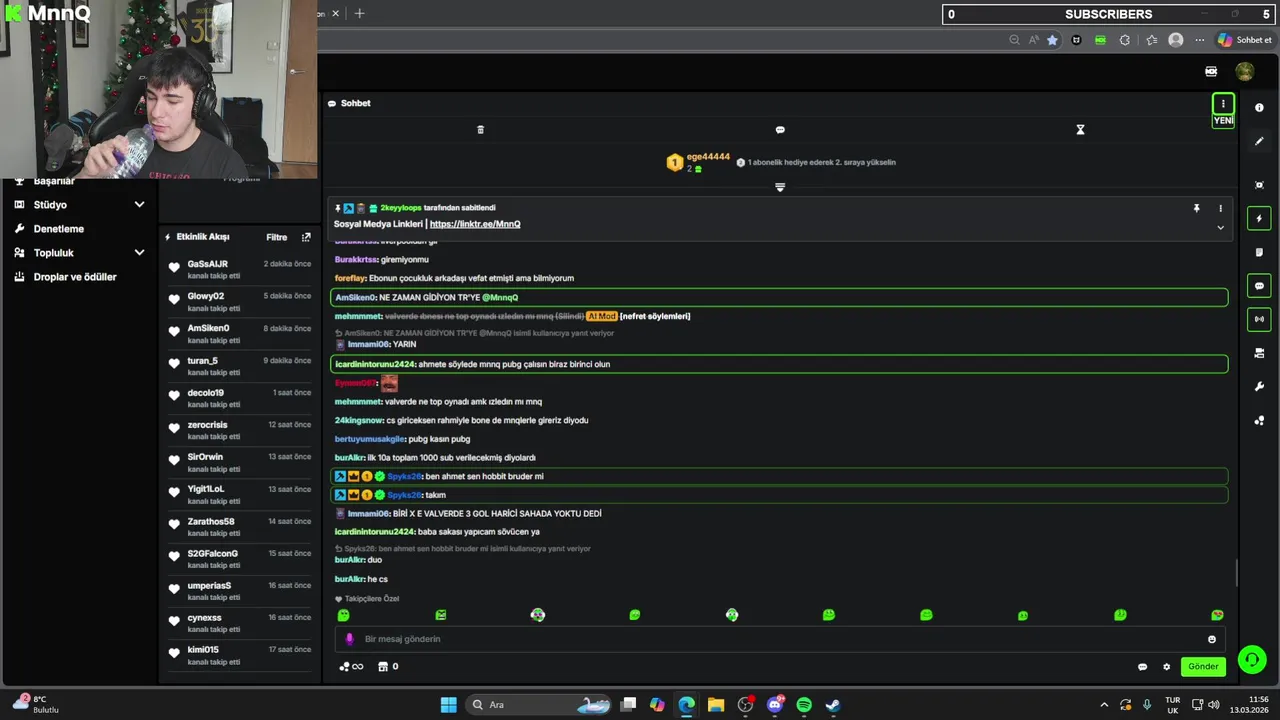This screenshot has width=1280, height=720.
Task: Open the emoji picker in message box
Action: pos(1212,639)
